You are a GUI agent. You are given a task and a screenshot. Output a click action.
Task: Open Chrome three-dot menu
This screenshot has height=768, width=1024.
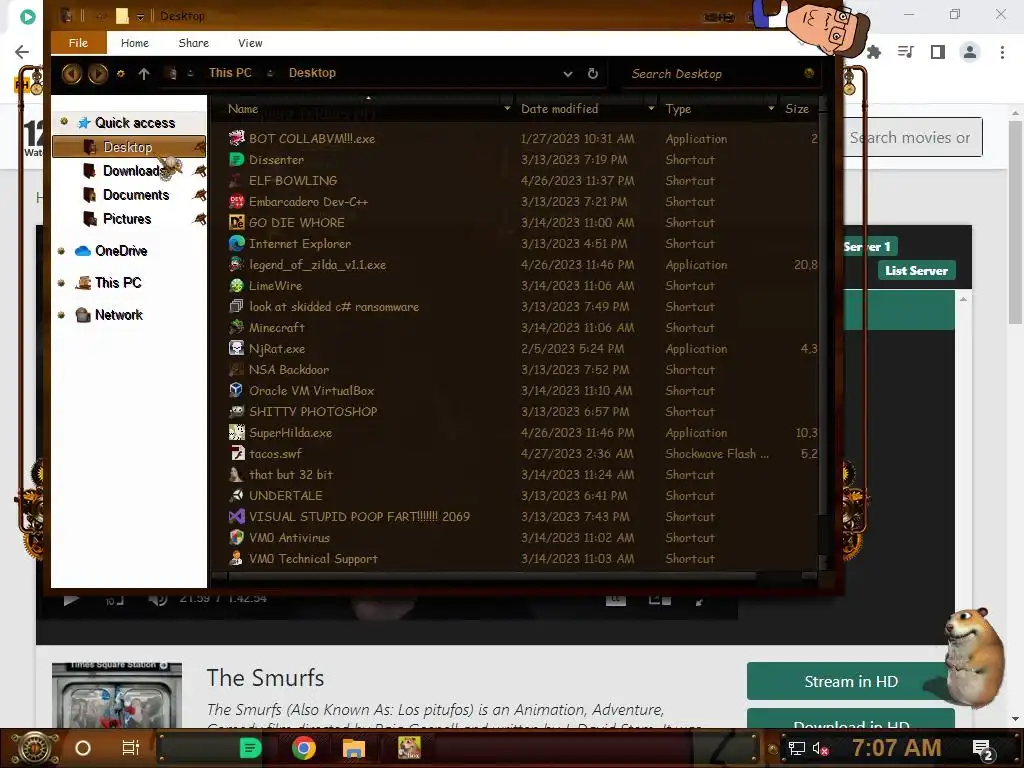1002,52
